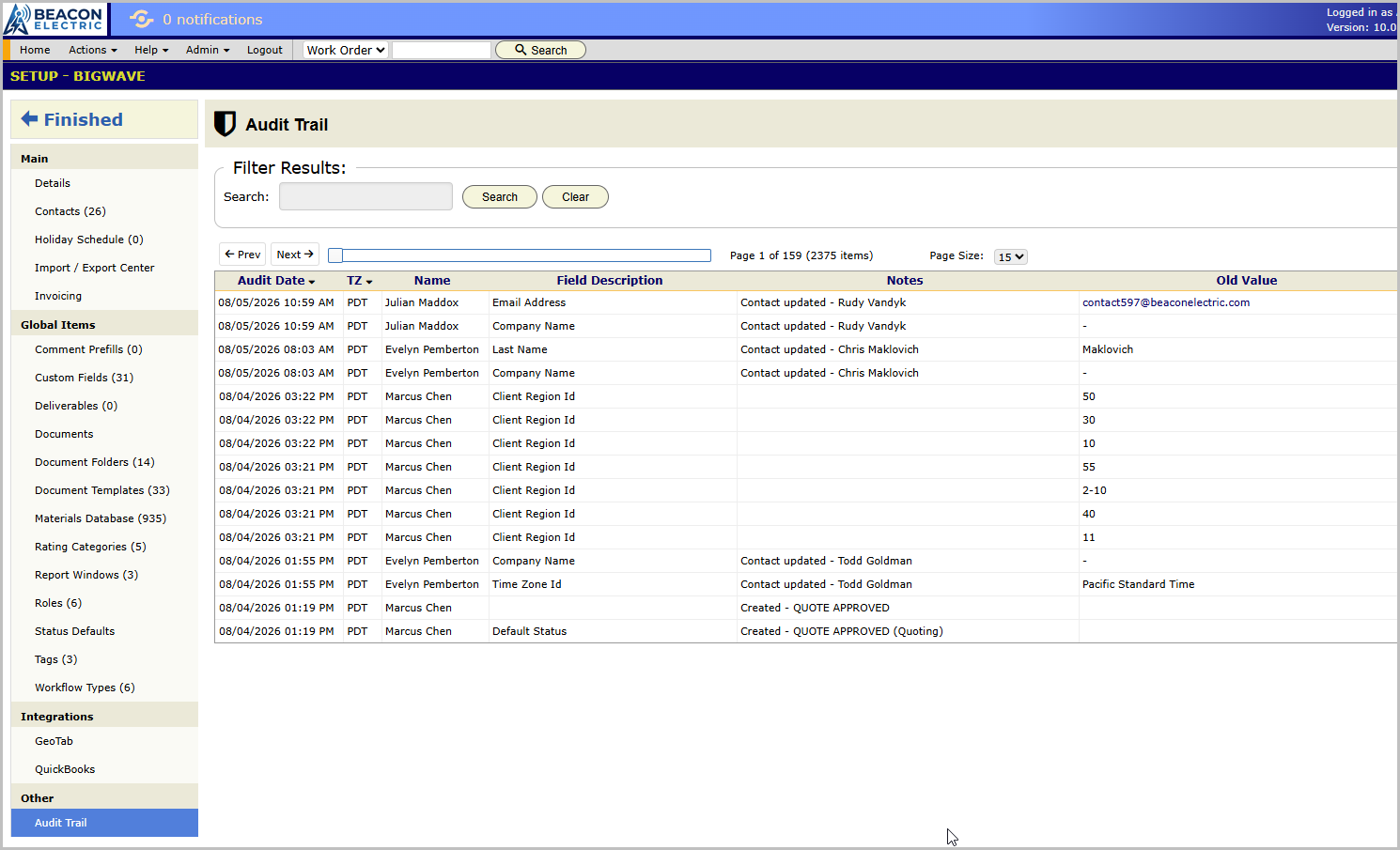
Task: Open Holiday Schedule (0) in the sidebar
Action: tap(89, 240)
